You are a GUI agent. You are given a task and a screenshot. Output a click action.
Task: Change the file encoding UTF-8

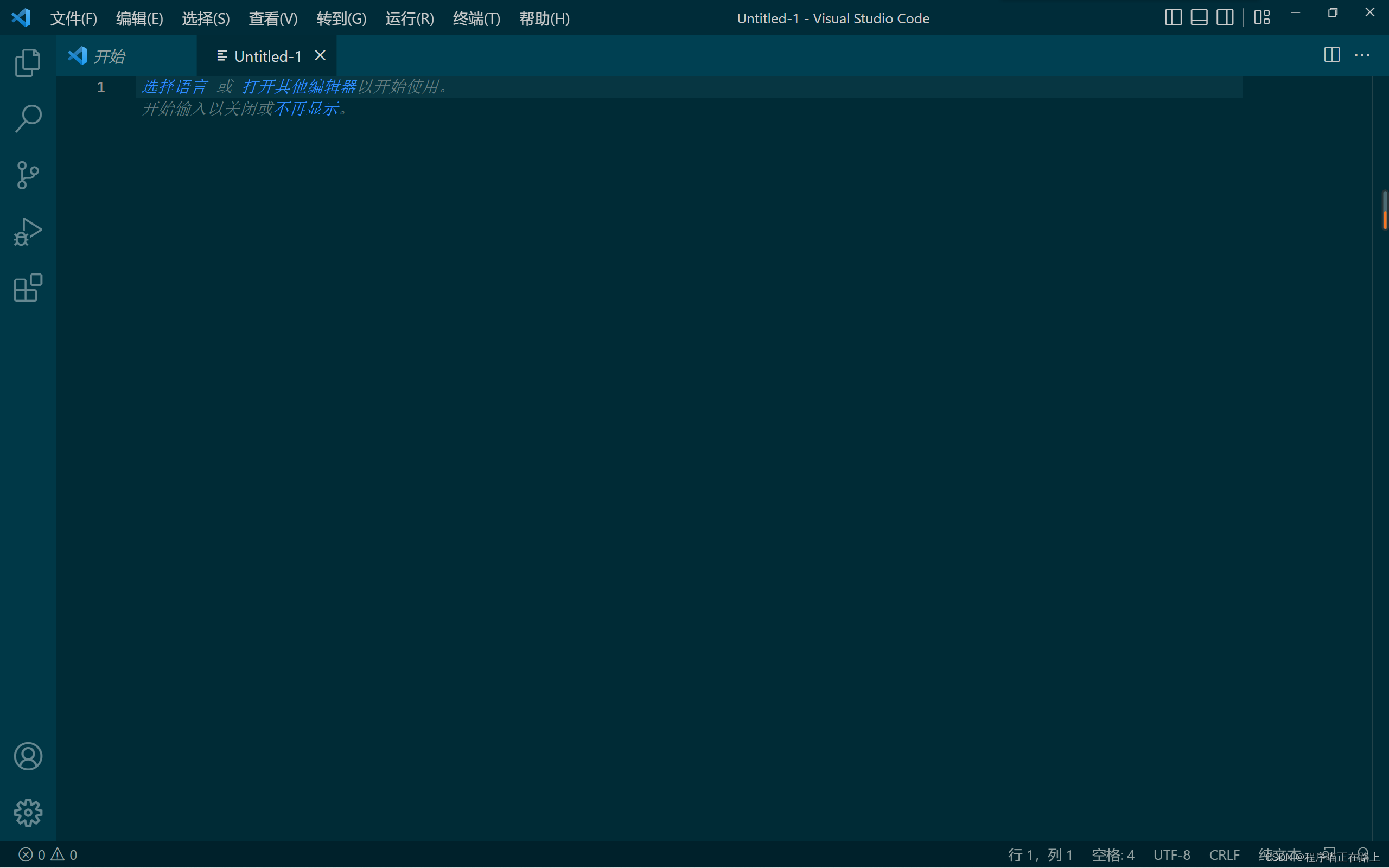(1171, 854)
